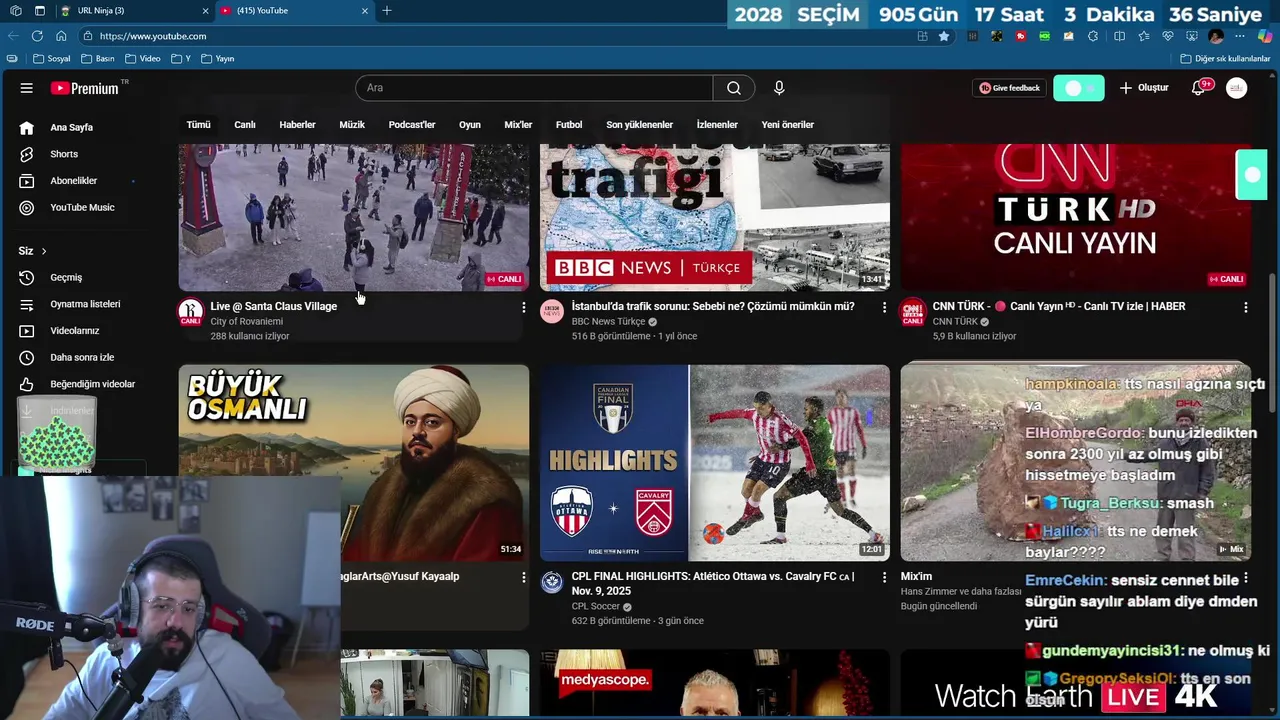Screen dimensions: 1280x720
Task: Open options menu for Santa Claus Village video
Action: click(x=523, y=308)
